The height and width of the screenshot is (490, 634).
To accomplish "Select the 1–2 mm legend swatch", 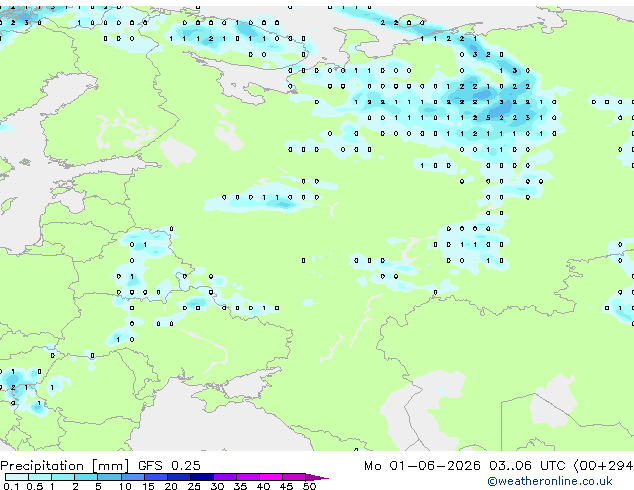I will click(63, 477).
